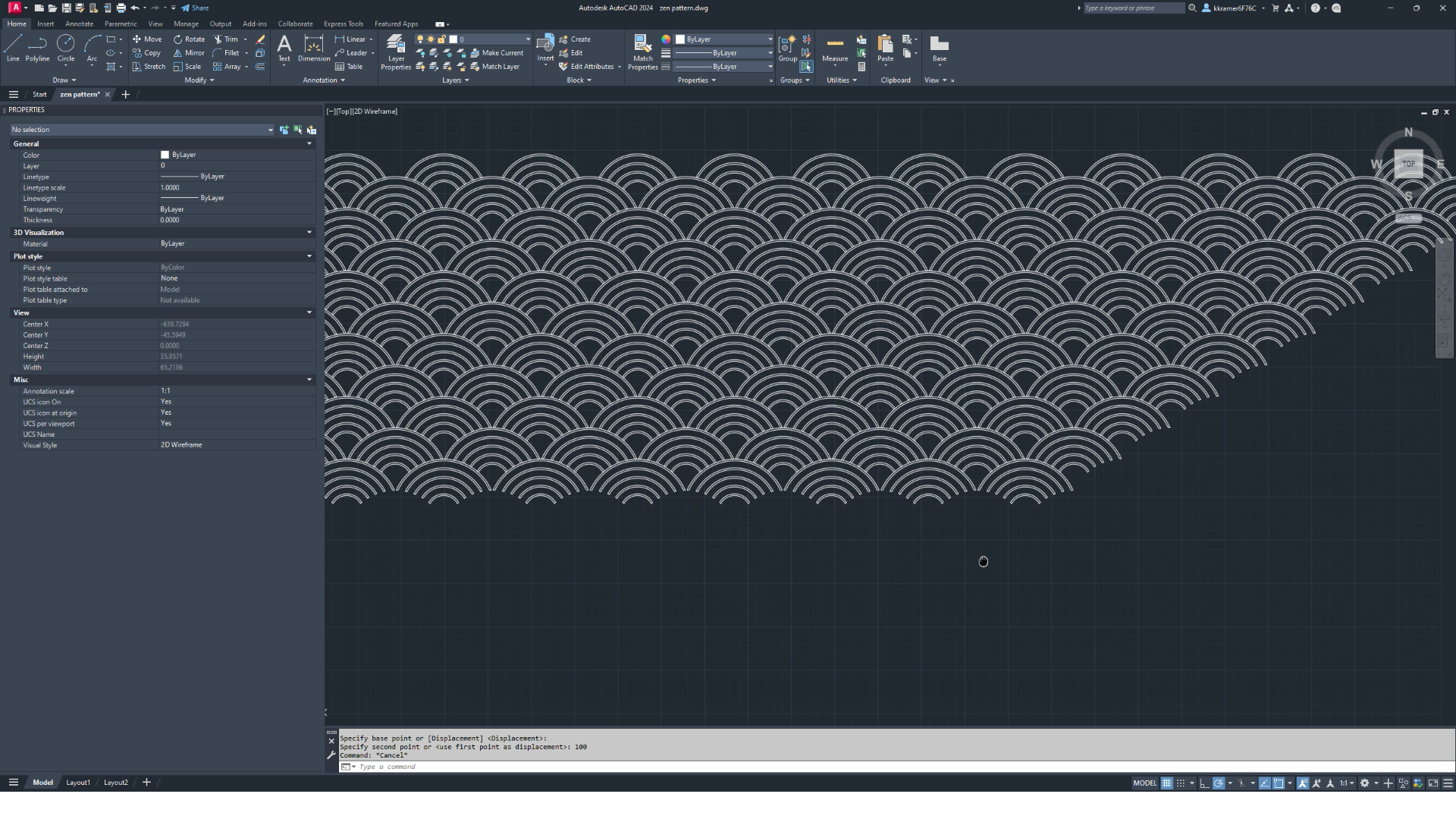
Task: Toggle object snap tracking in status bar
Action: 1264,783
